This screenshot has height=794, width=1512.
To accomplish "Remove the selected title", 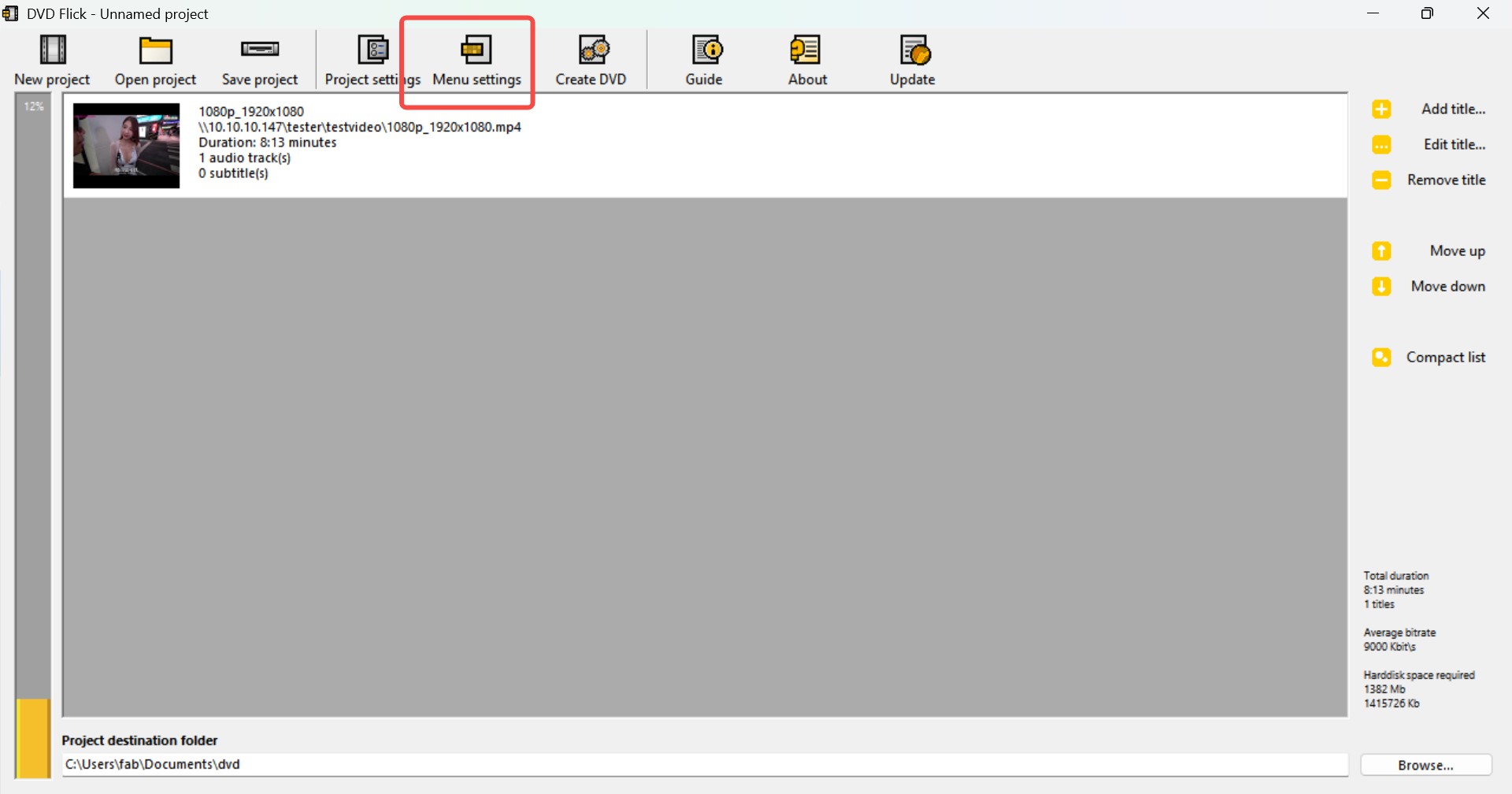I will point(1447,180).
